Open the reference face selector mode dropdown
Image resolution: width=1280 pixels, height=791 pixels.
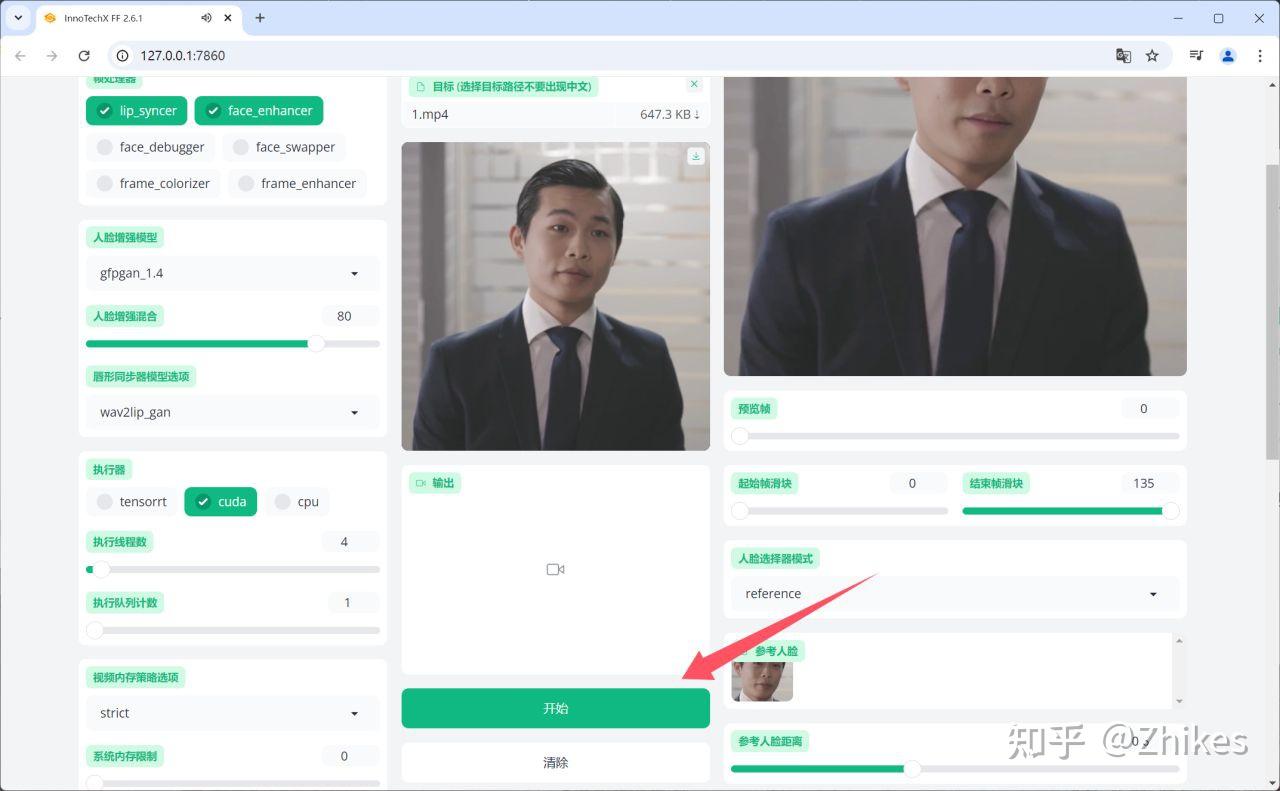coord(955,594)
